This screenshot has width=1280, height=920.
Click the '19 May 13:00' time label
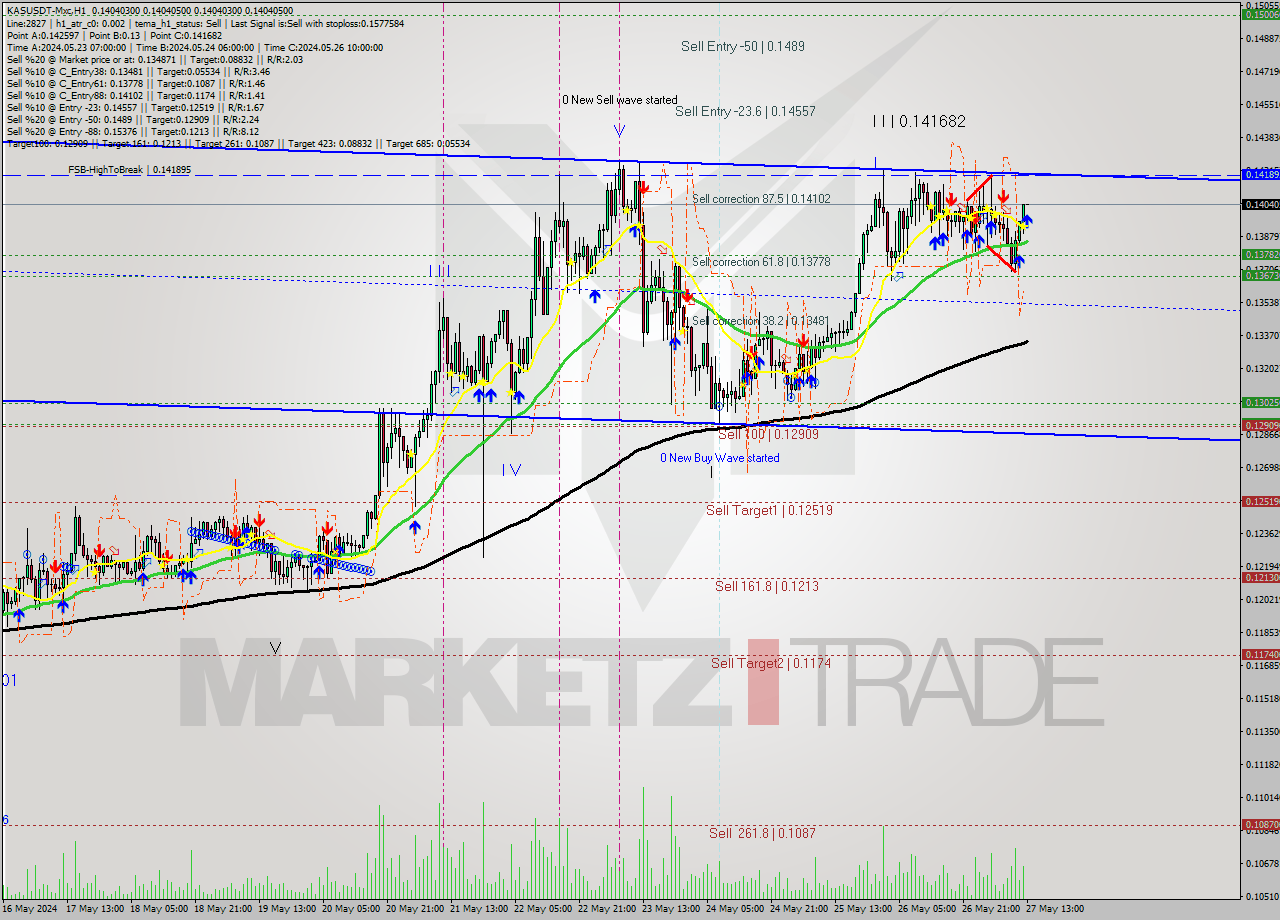click(x=287, y=909)
